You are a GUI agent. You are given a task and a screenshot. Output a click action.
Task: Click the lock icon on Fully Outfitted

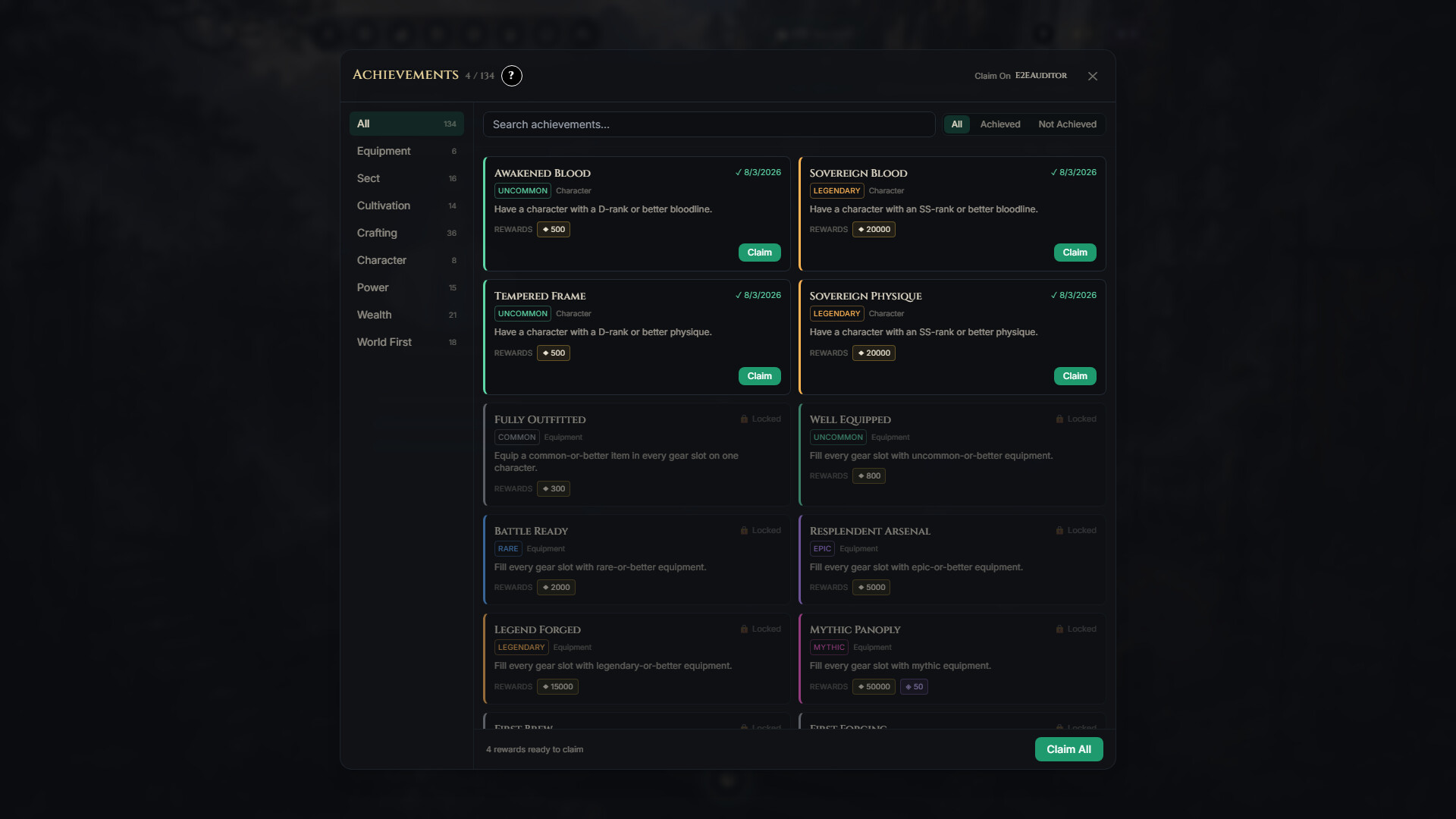click(x=744, y=419)
